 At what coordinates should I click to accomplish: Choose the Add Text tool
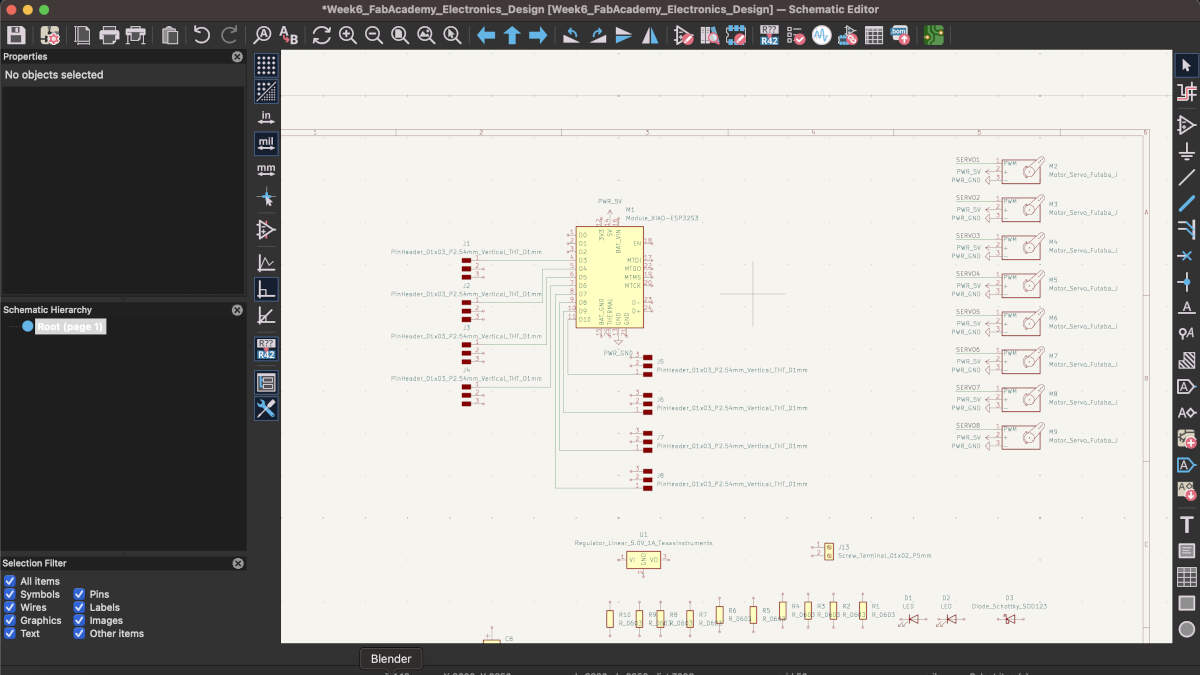(x=1187, y=525)
